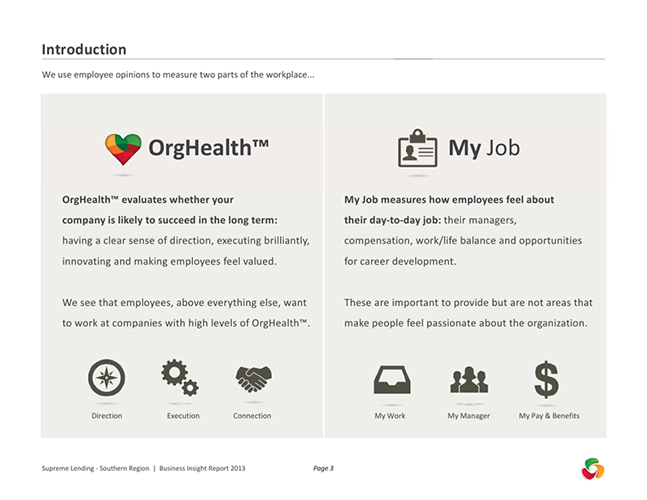Click the colorful logo in the footer
The width and height of the screenshot is (647, 500).
pos(593,468)
